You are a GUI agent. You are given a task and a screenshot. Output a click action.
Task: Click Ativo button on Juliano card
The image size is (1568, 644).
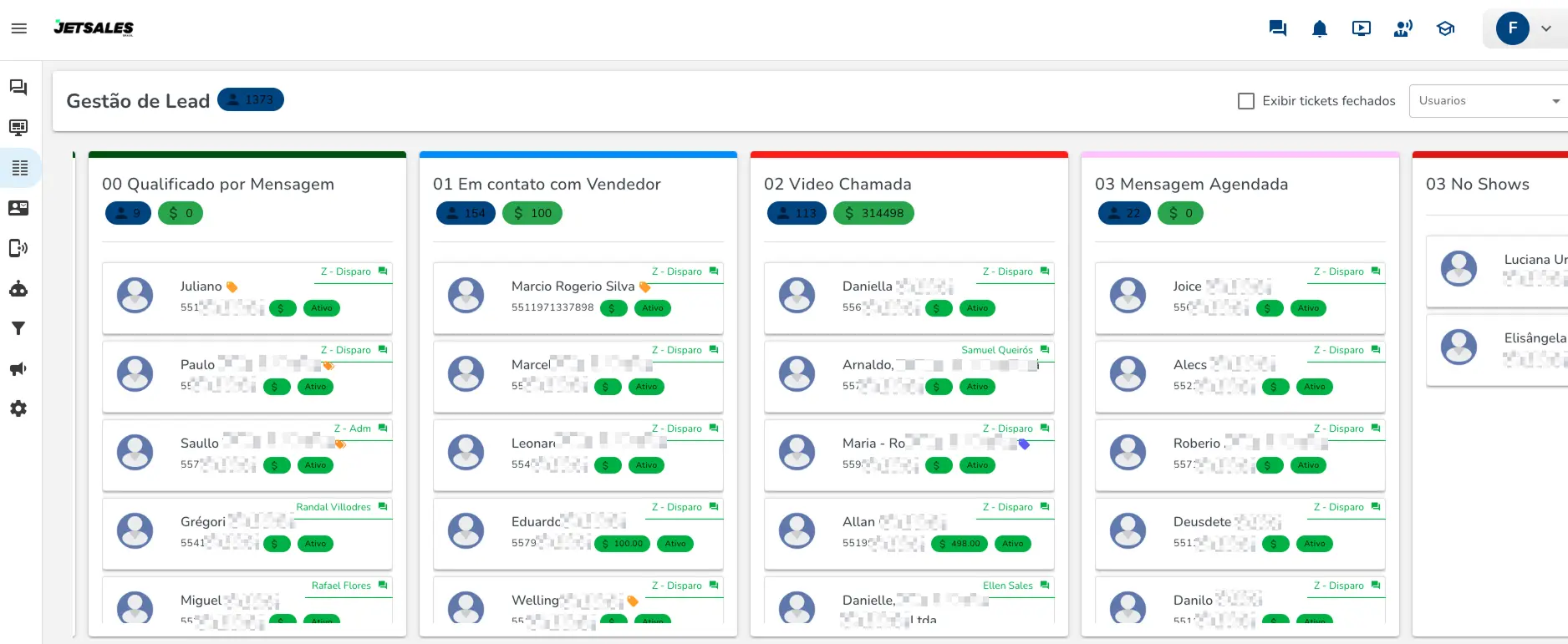coord(322,308)
